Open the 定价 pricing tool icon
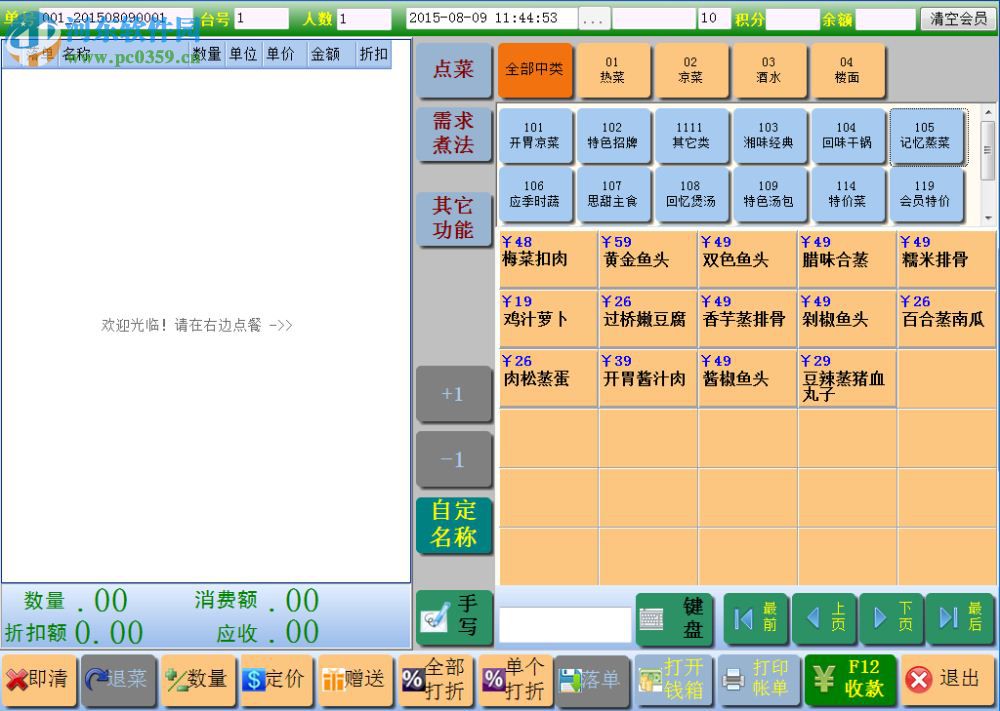This screenshot has height=711, width=1000. click(276, 680)
